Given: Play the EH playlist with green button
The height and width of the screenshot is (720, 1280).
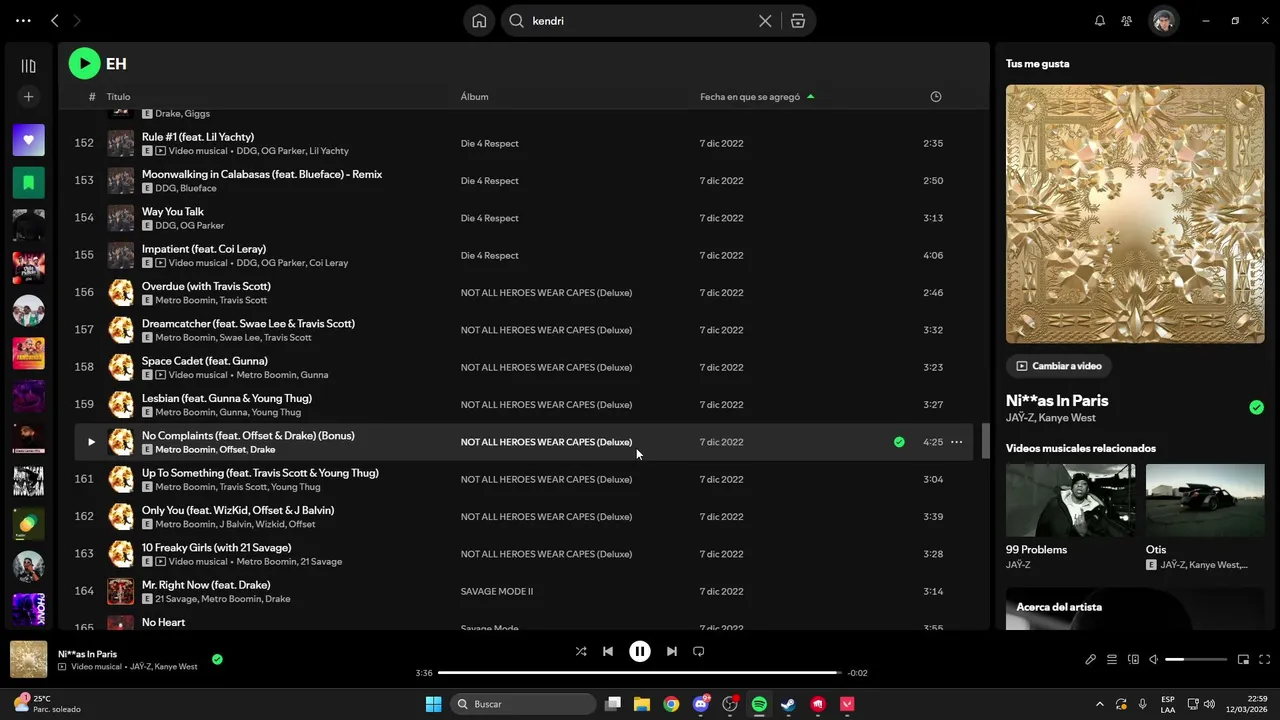Looking at the screenshot, I should pos(84,64).
